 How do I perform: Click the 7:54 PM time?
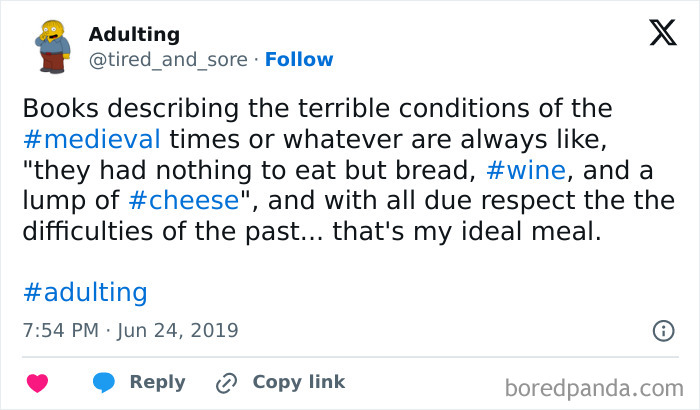(x=58, y=329)
